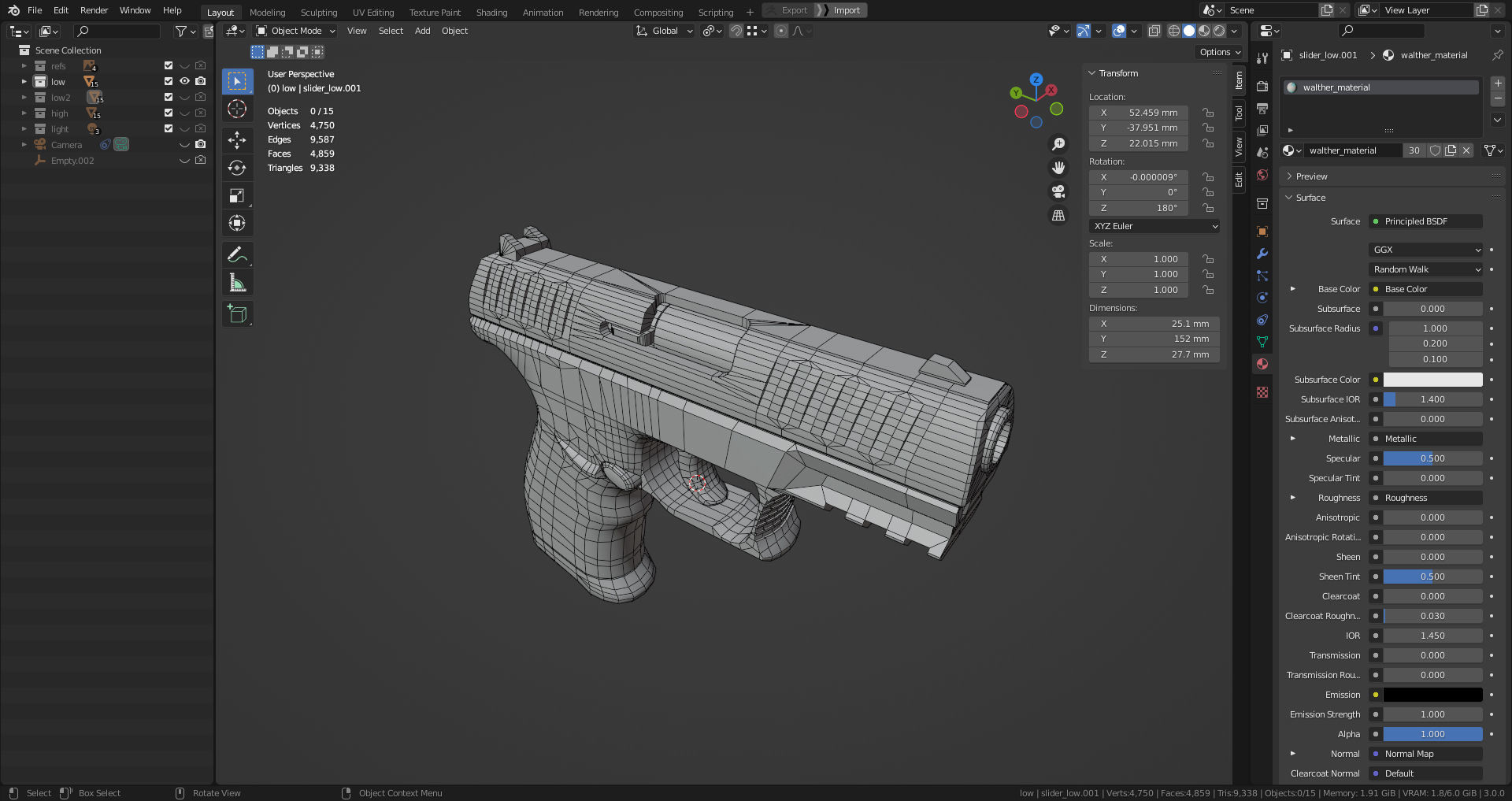Switch to UV Editing workspace tab
The height and width of the screenshot is (801, 1512).
tap(373, 12)
